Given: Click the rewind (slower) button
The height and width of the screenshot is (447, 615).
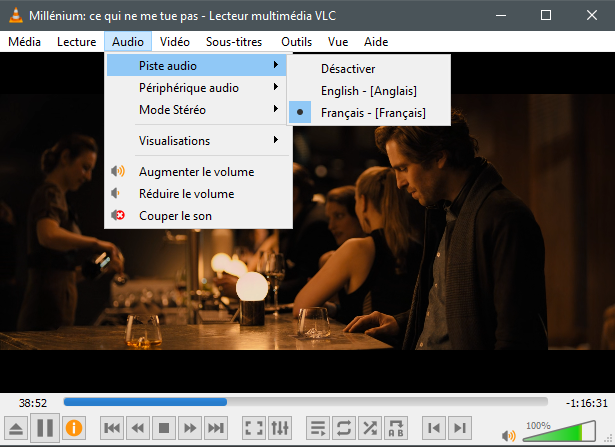Looking at the screenshot, I should point(138,428).
